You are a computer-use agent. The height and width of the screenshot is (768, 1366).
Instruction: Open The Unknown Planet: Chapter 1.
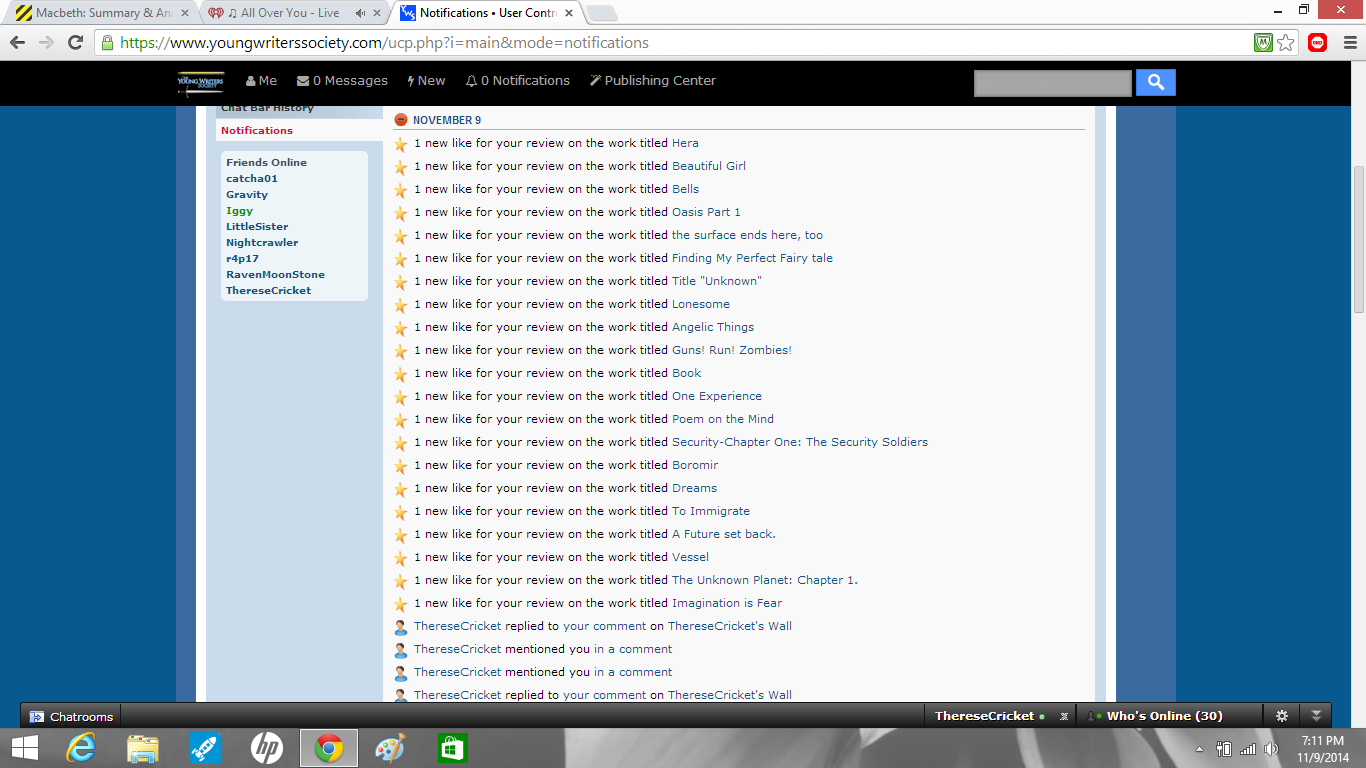765,580
